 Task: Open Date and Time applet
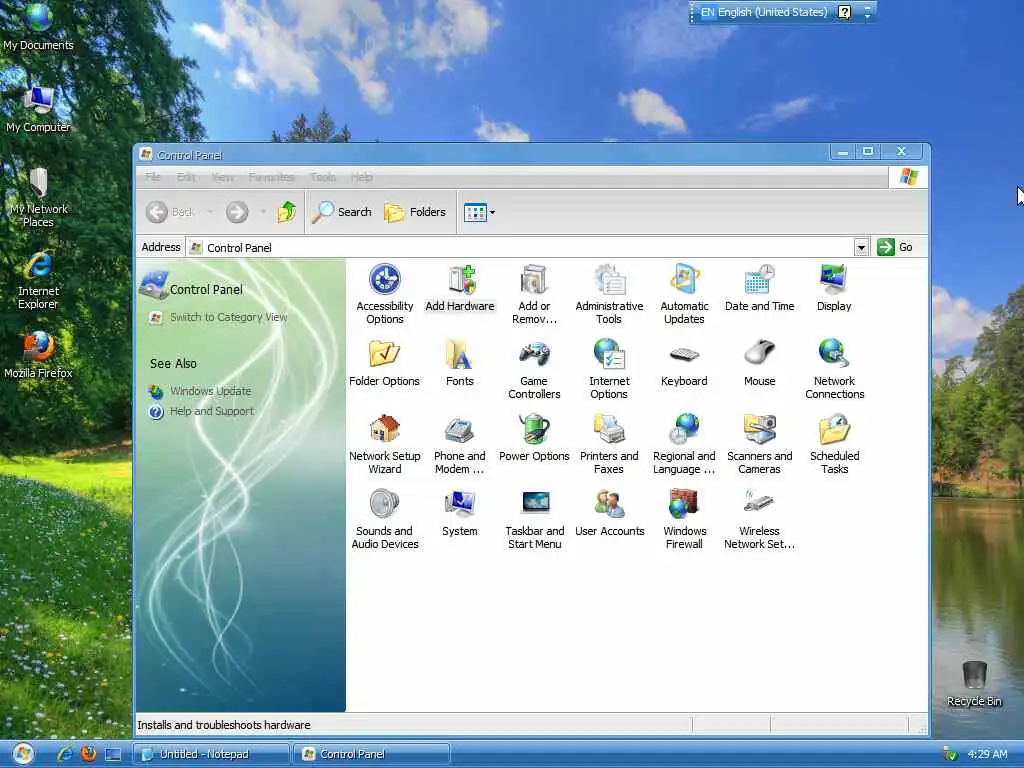click(x=760, y=287)
